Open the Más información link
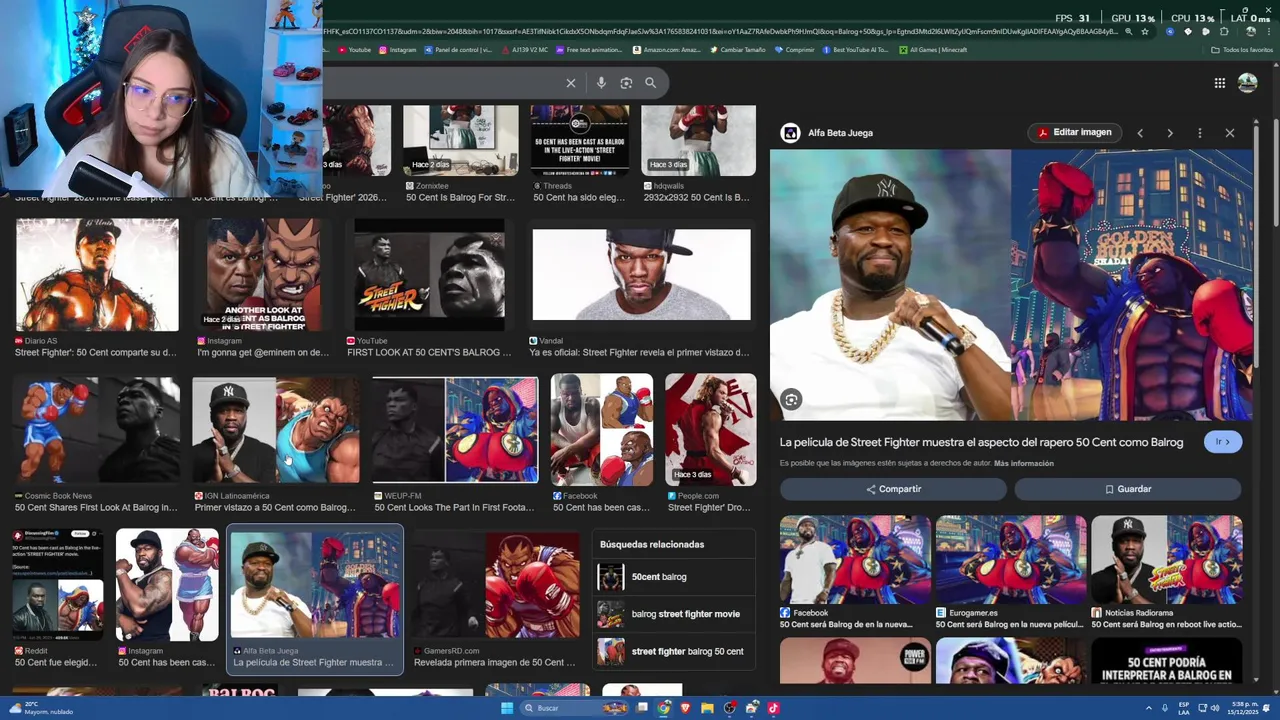Screen dimensions: 1280x720 tap(1024, 464)
